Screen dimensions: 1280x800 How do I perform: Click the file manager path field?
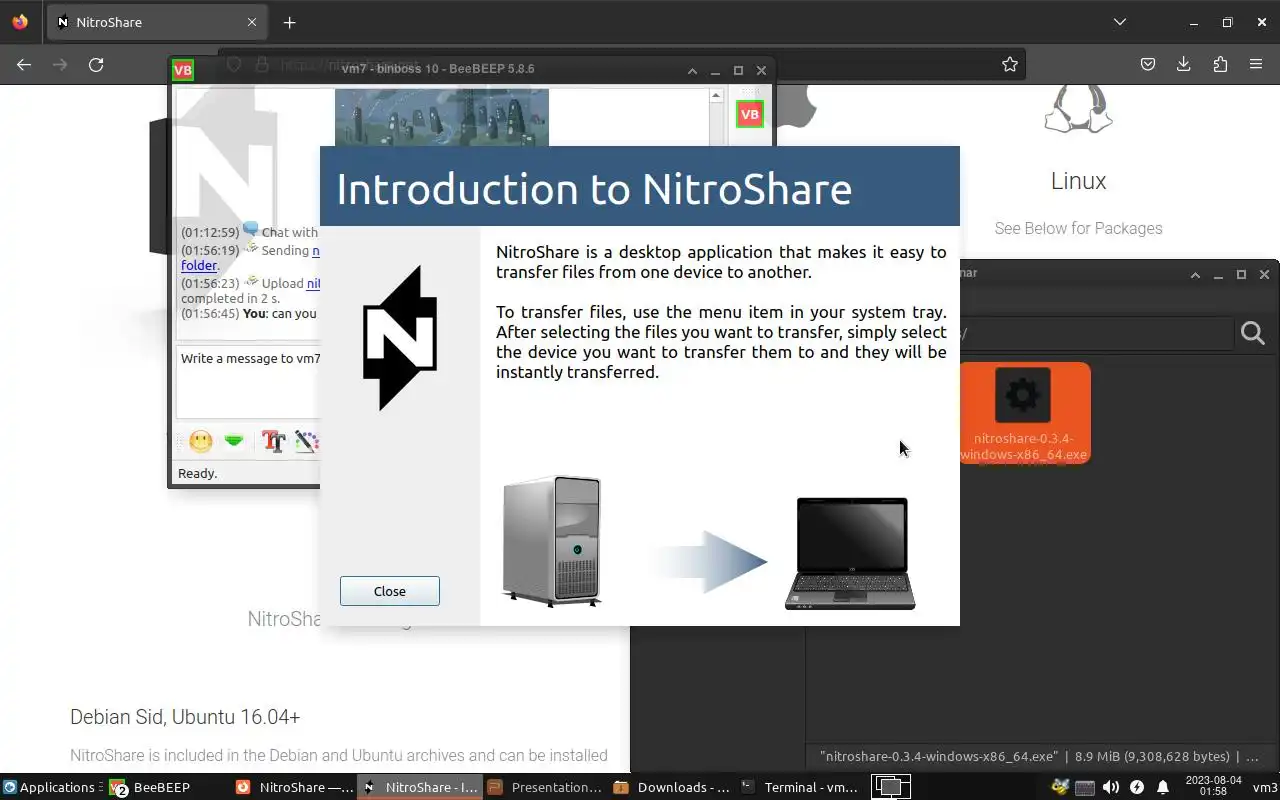coord(1095,333)
